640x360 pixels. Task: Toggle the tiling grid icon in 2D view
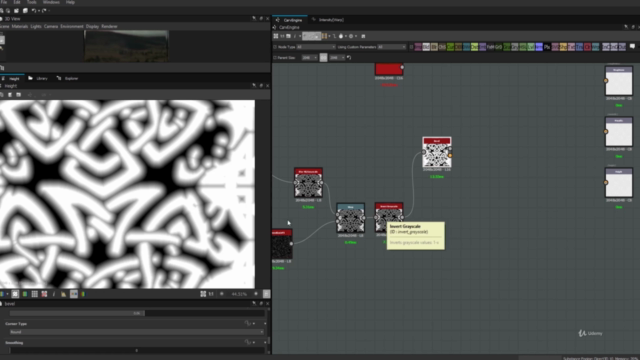(x=35, y=294)
